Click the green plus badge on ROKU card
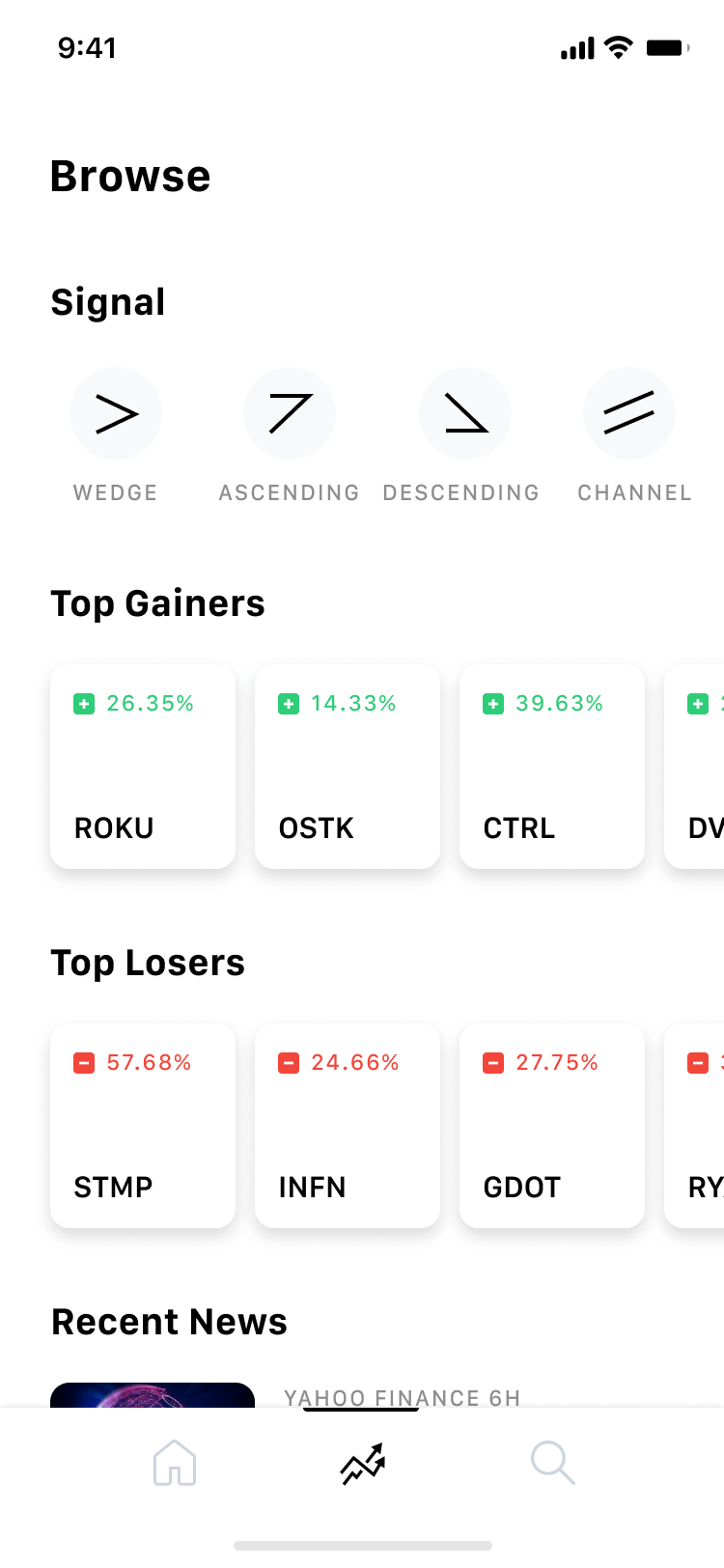The image size is (724, 1568). [84, 704]
